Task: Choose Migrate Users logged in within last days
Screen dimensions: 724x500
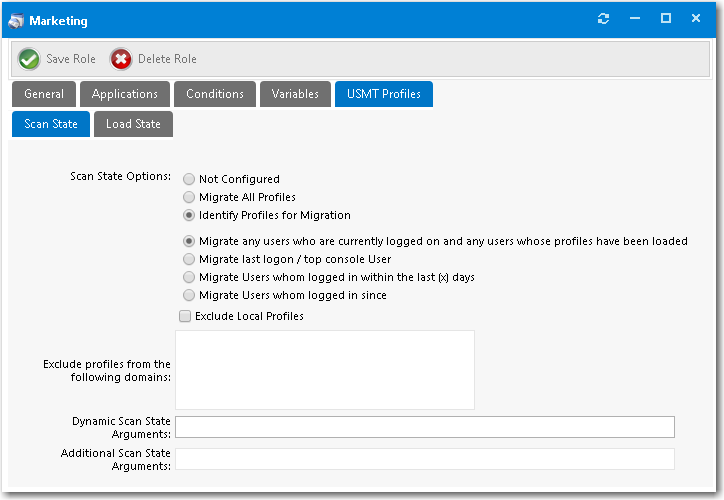Action: [x=189, y=277]
